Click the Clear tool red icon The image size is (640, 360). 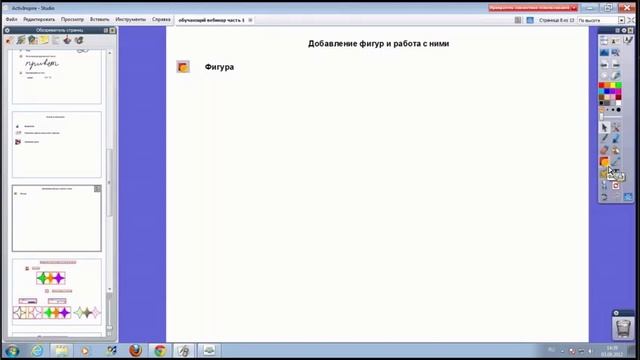click(x=616, y=186)
